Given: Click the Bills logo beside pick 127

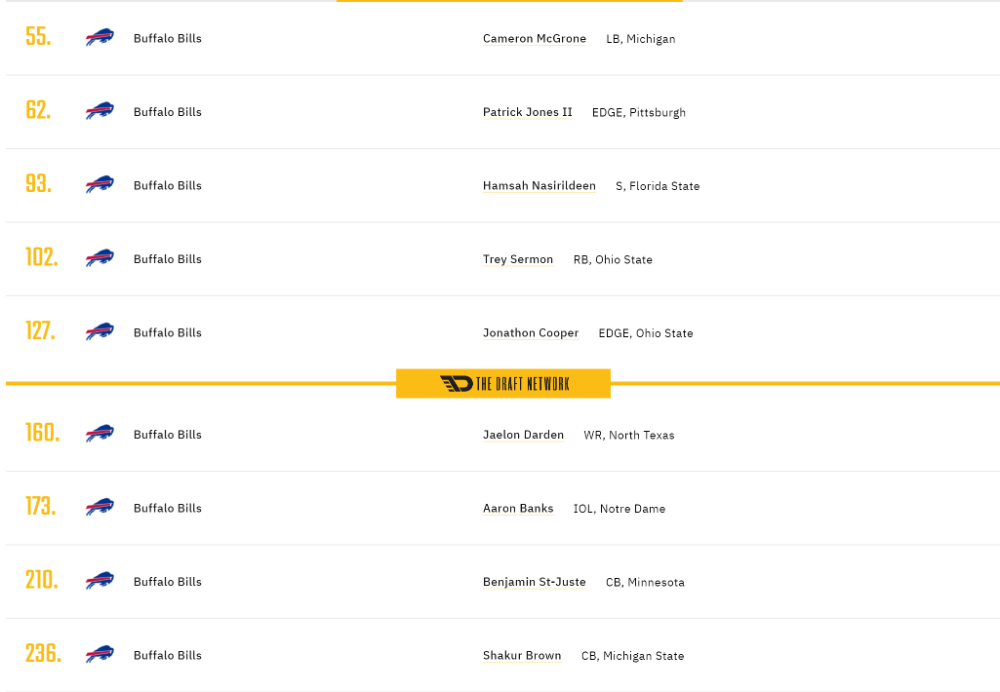Looking at the screenshot, I should tap(99, 332).
